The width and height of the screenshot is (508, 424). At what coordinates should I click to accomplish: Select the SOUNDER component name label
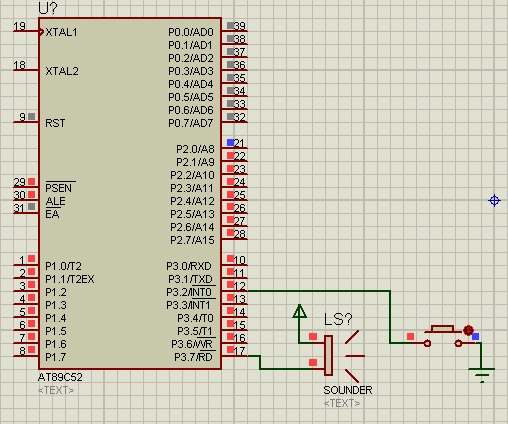pyautogui.click(x=348, y=390)
